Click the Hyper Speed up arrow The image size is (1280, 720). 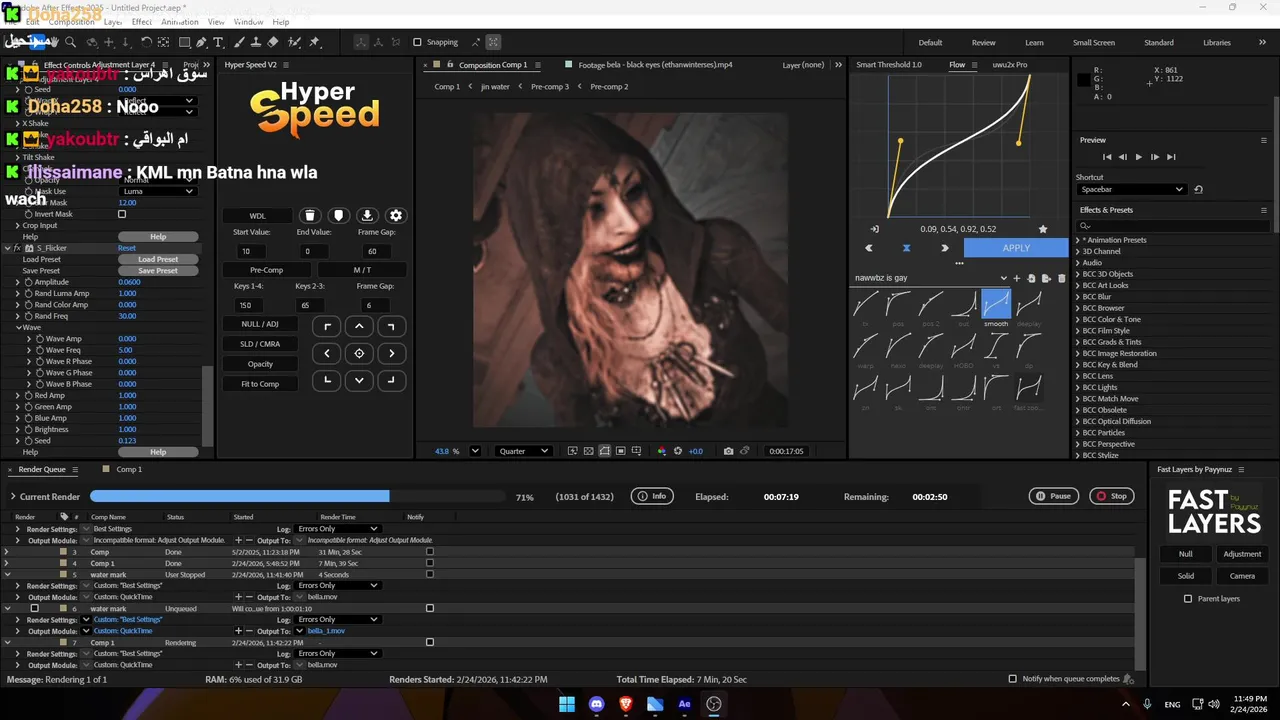tap(359, 326)
